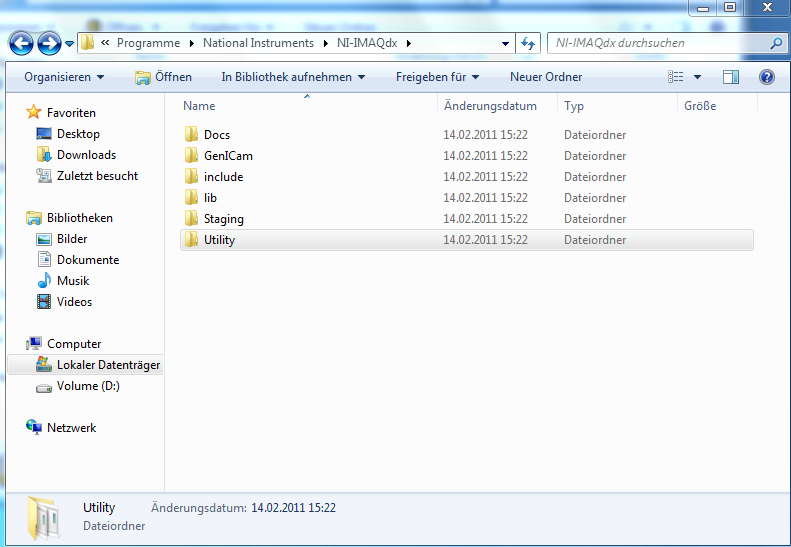Open Zuletzt besucht in navigation pane
791x547 pixels.
(x=97, y=176)
